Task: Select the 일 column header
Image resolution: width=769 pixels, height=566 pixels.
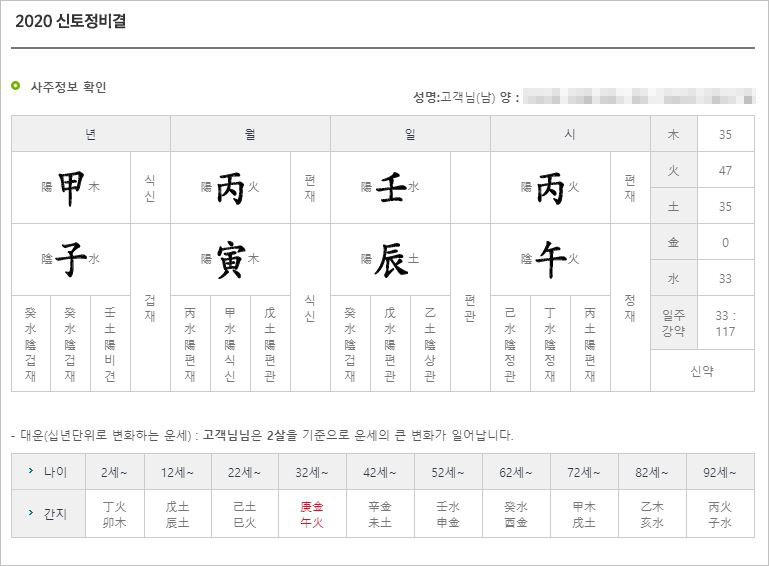Action: 410,133
